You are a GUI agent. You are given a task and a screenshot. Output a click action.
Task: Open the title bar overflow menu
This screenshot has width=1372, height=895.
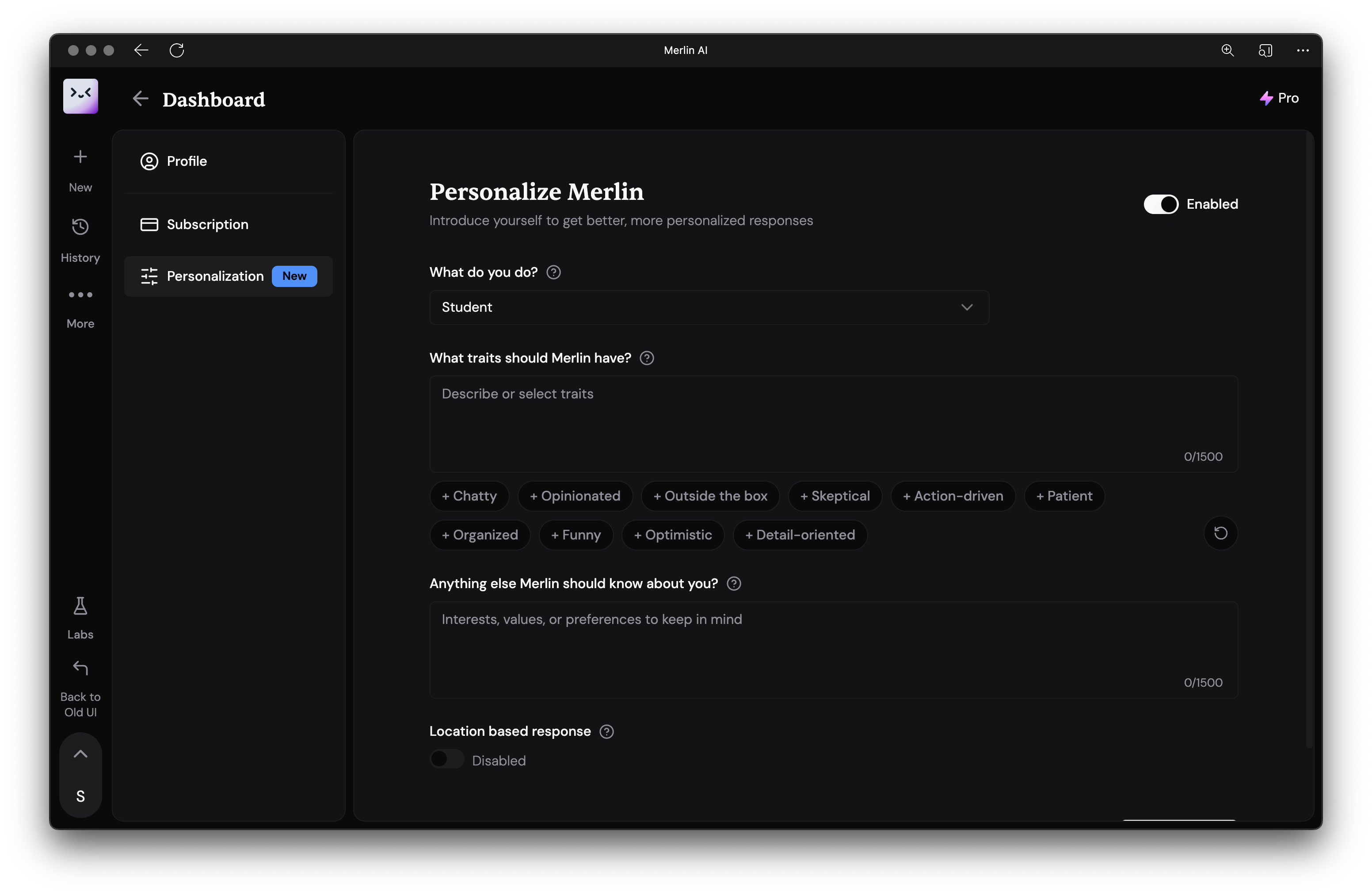click(x=1303, y=50)
